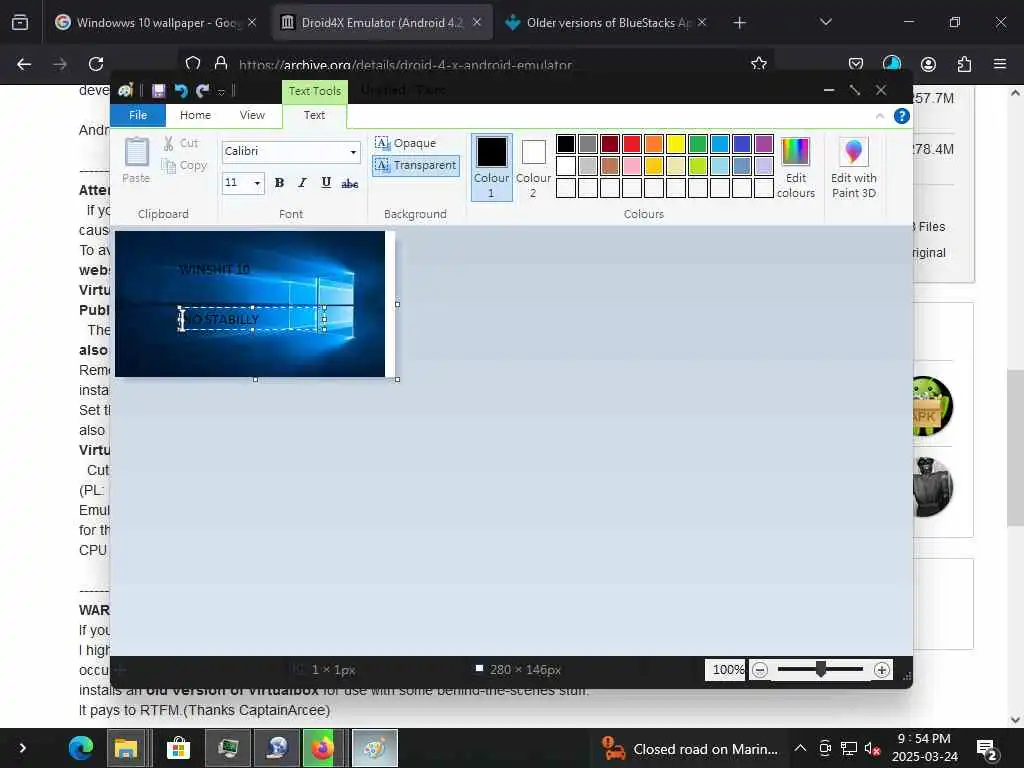
Task: Open the Edit colours dialog
Action: coord(795,167)
